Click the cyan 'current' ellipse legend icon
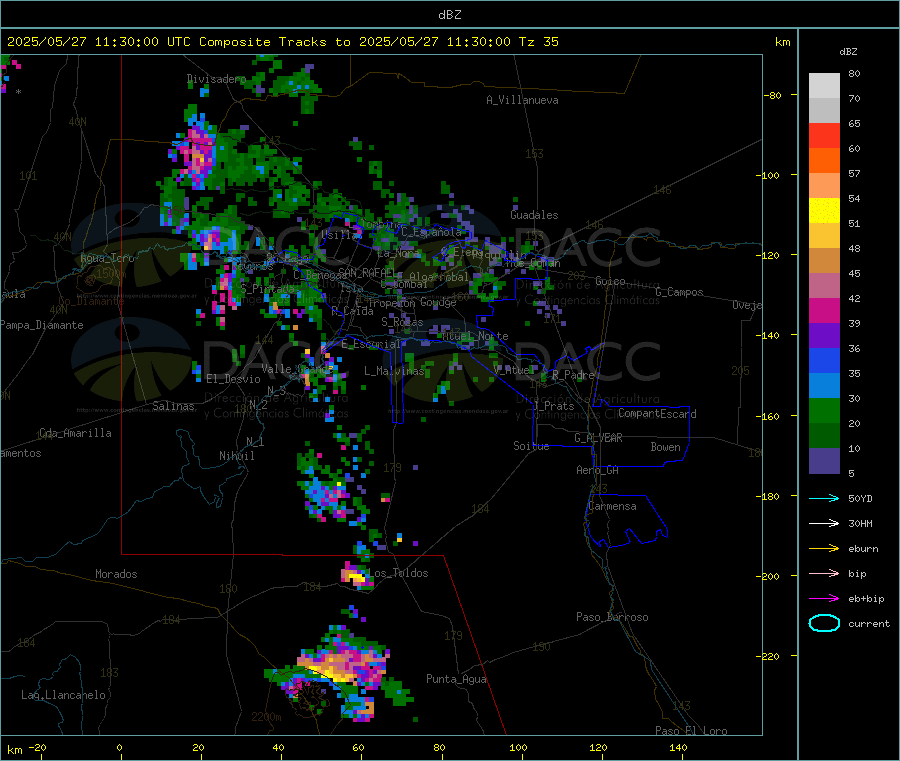 (x=824, y=623)
